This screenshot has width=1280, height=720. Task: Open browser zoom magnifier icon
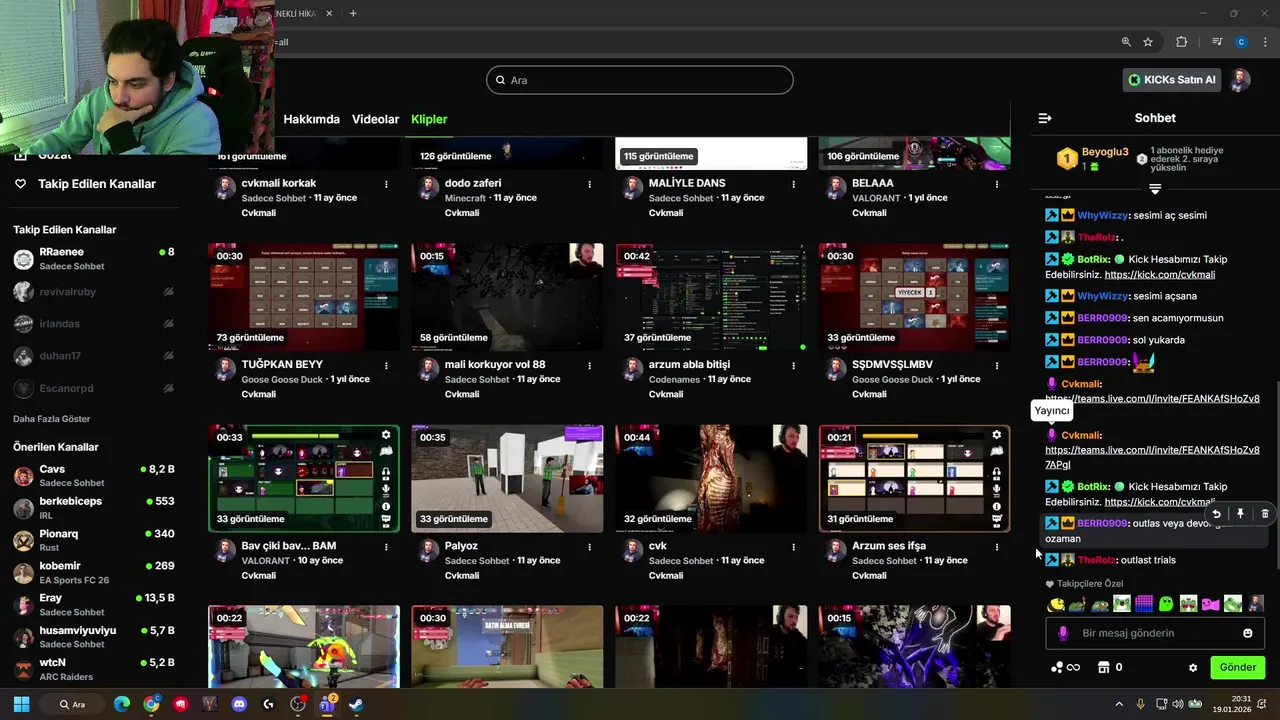point(1126,42)
